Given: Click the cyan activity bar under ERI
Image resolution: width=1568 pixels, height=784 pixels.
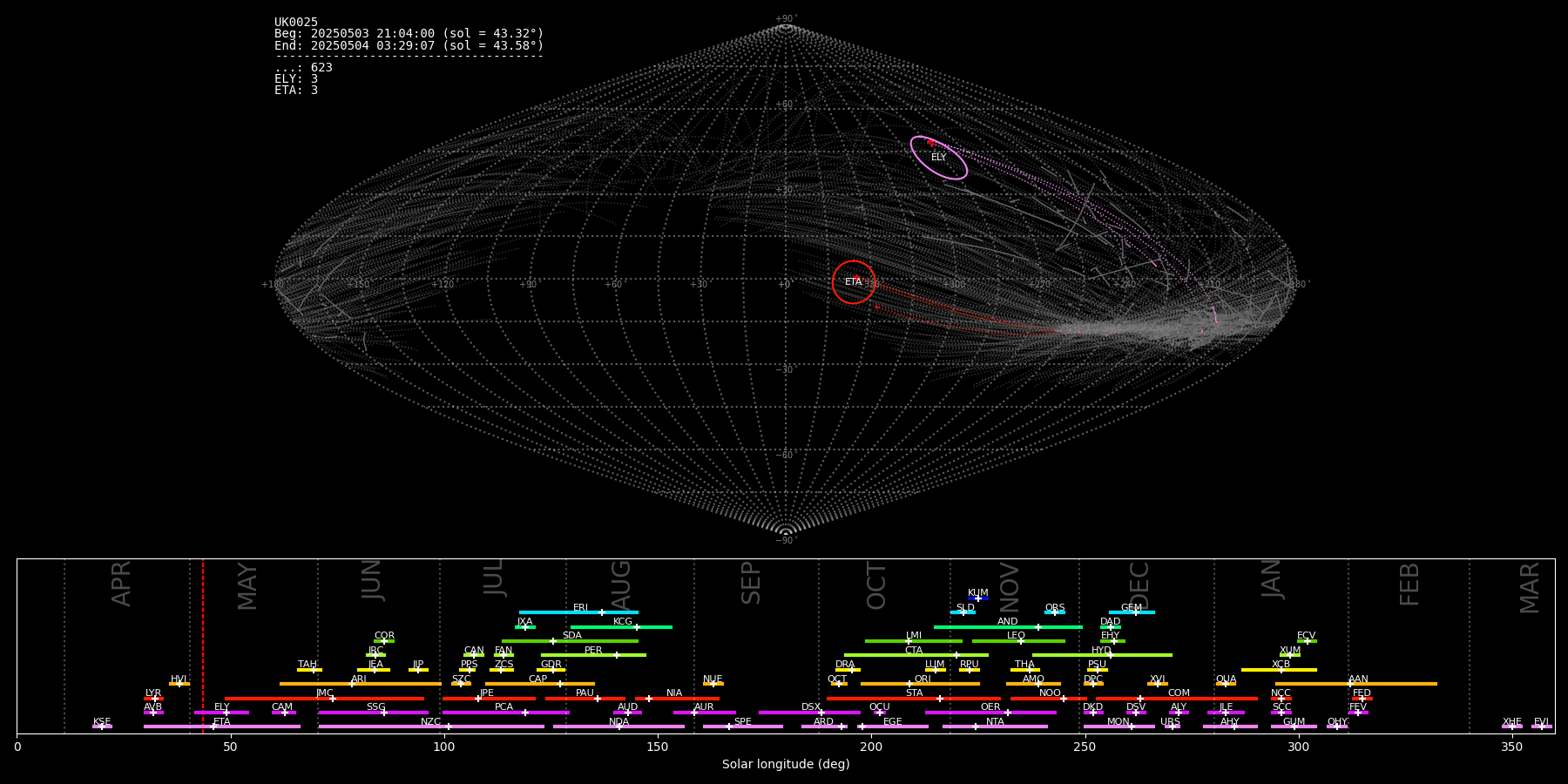Looking at the screenshot, I should pos(578,612).
